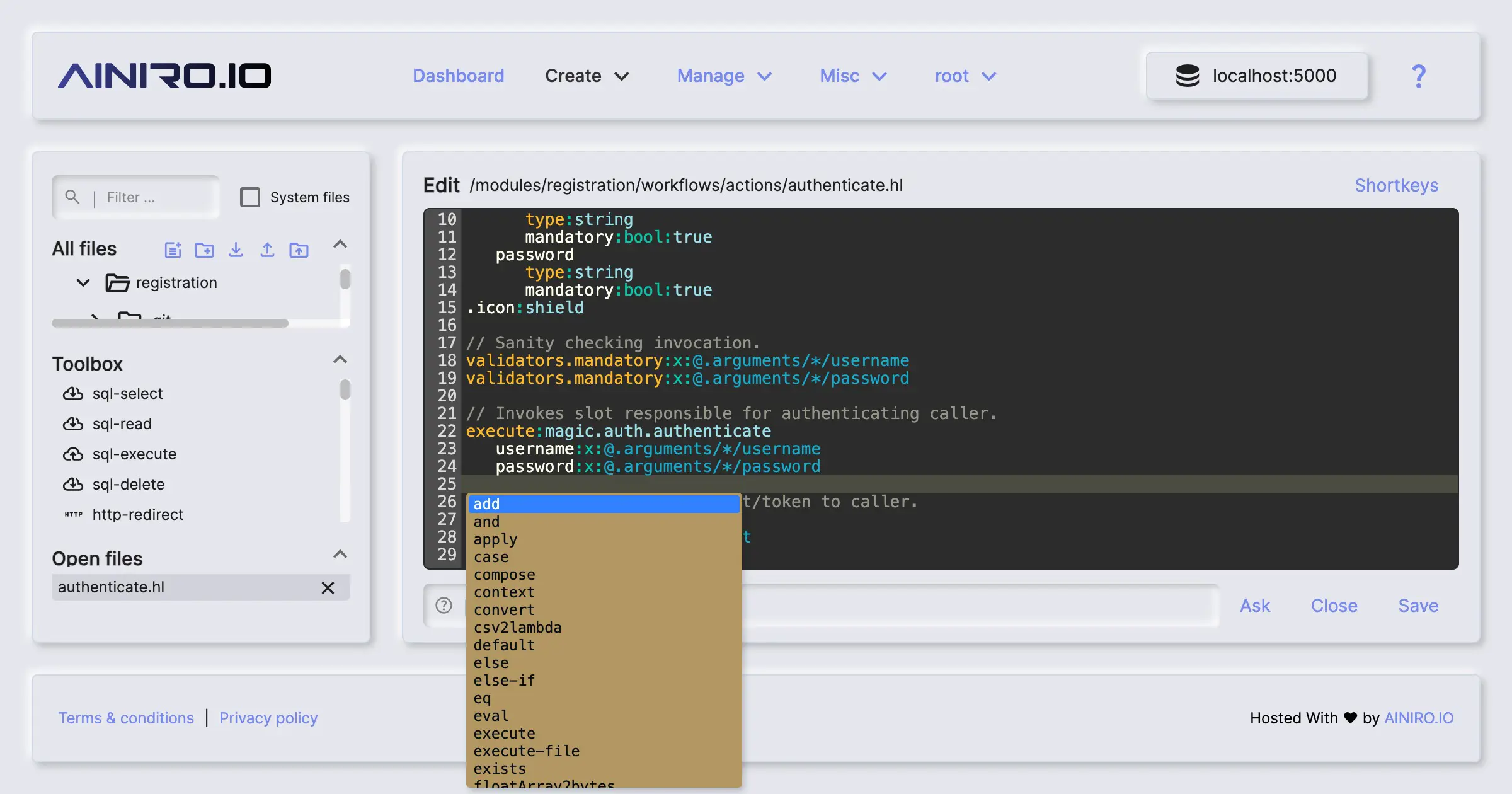Collapse the Toolbox panel
This screenshot has width=1512, height=794.
(340, 359)
